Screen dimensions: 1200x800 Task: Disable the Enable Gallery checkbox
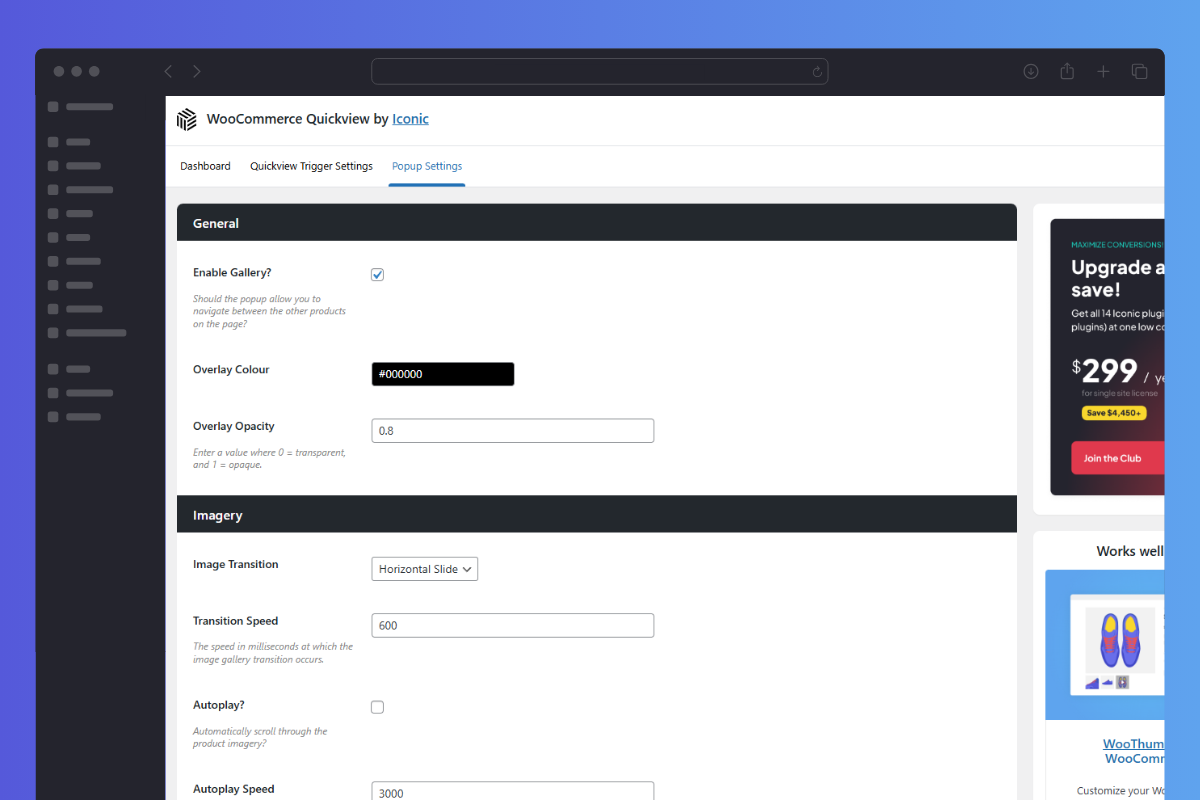point(377,275)
